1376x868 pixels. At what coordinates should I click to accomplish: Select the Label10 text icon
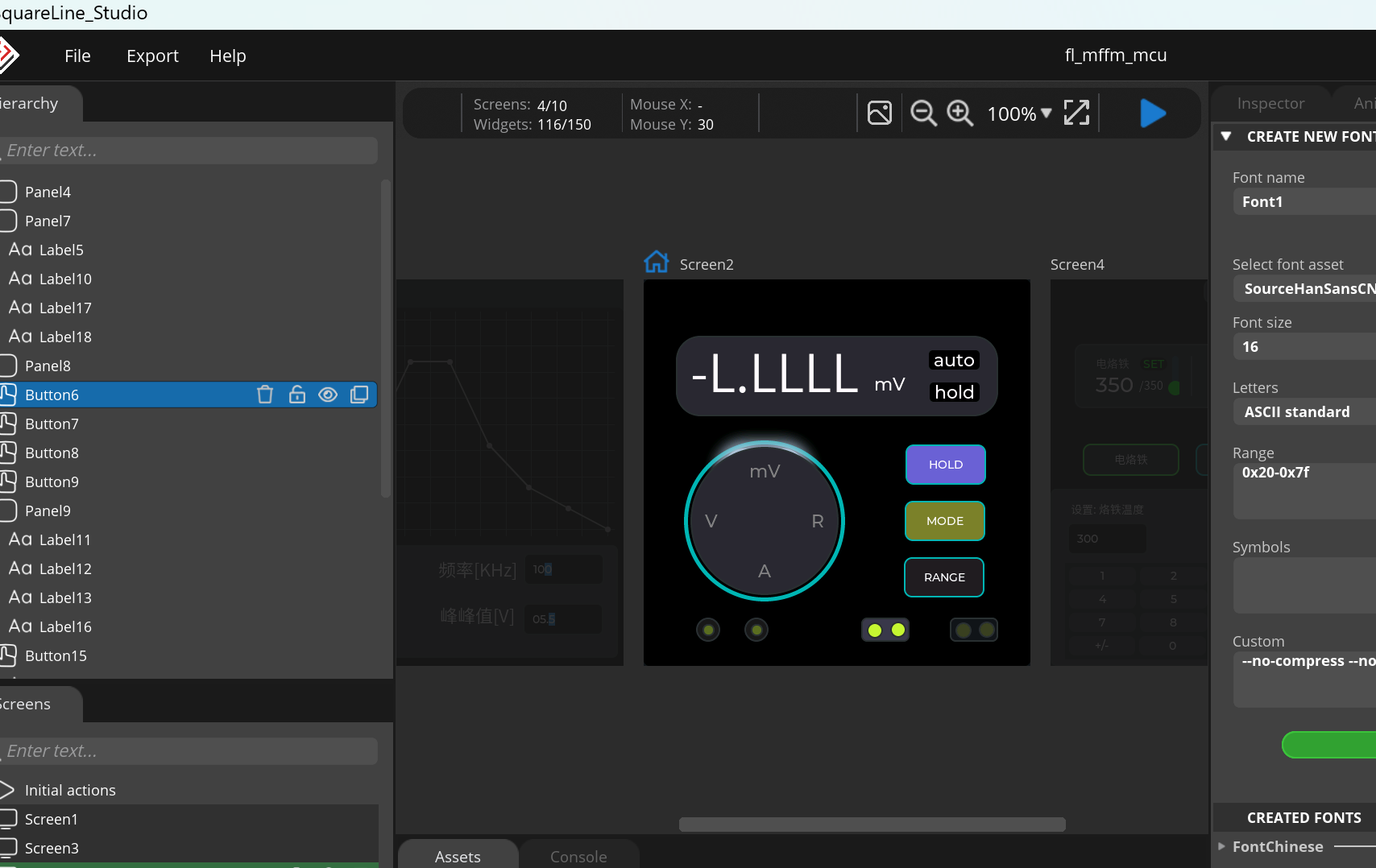pyautogui.click(x=20, y=279)
